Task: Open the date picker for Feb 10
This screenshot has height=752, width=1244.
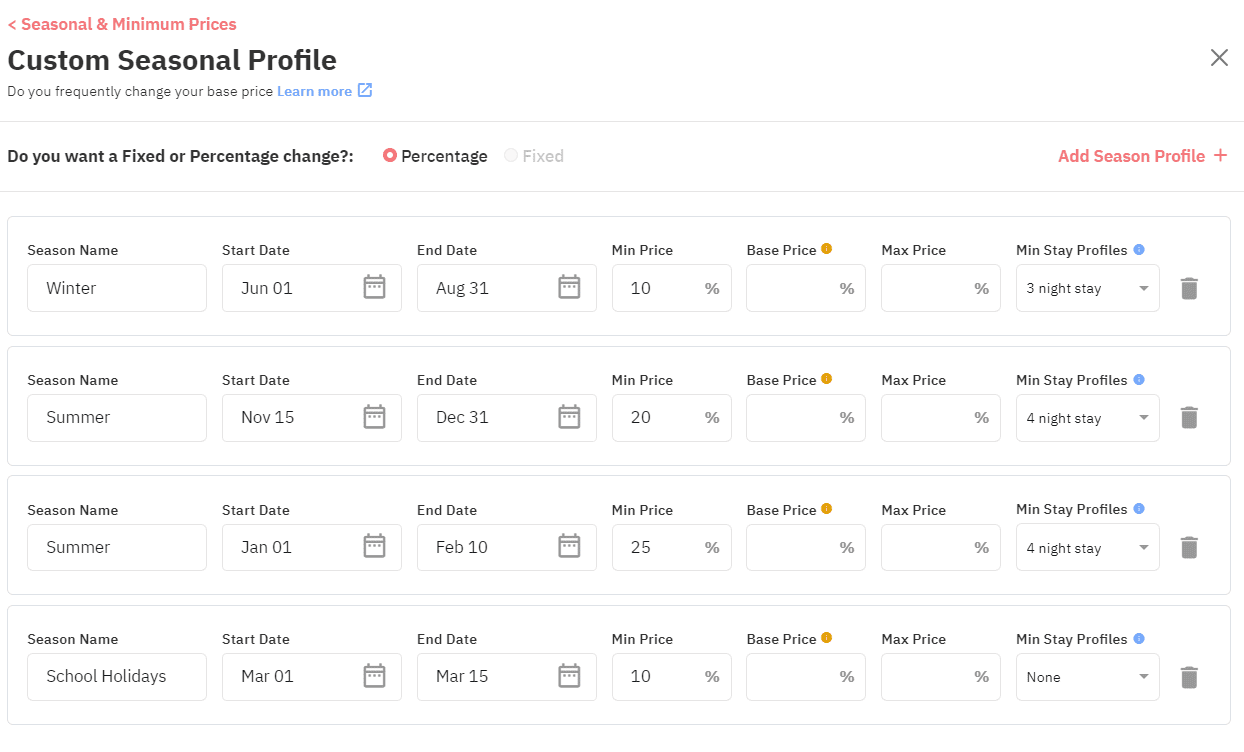Action: click(x=569, y=546)
